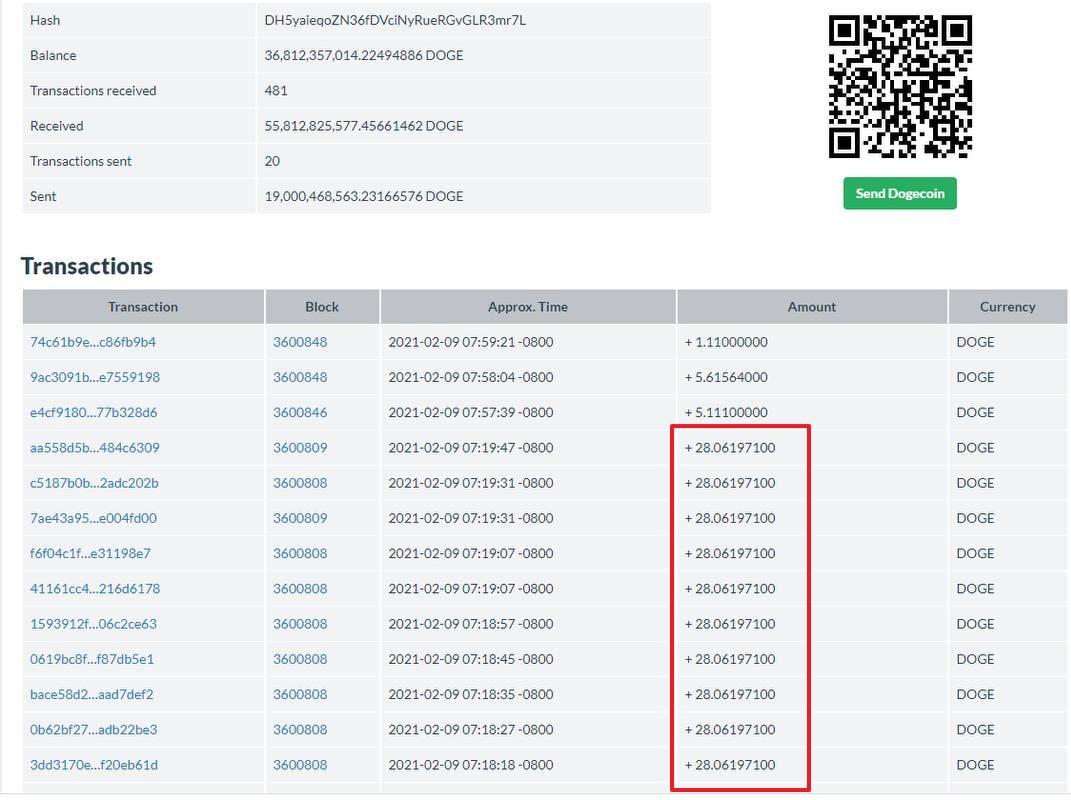The image size is (1071, 800).
Task: Open transaction c5187b0b...2adc202b
Action: (x=94, y=483)
